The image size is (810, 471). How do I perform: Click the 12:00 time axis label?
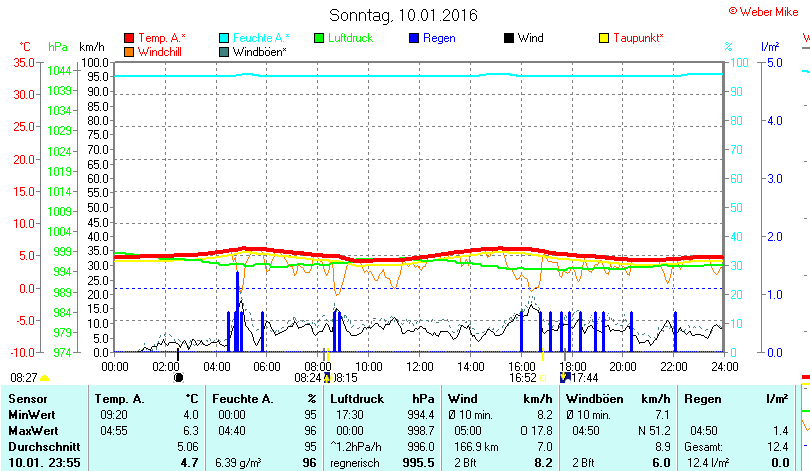pos(419,367)
